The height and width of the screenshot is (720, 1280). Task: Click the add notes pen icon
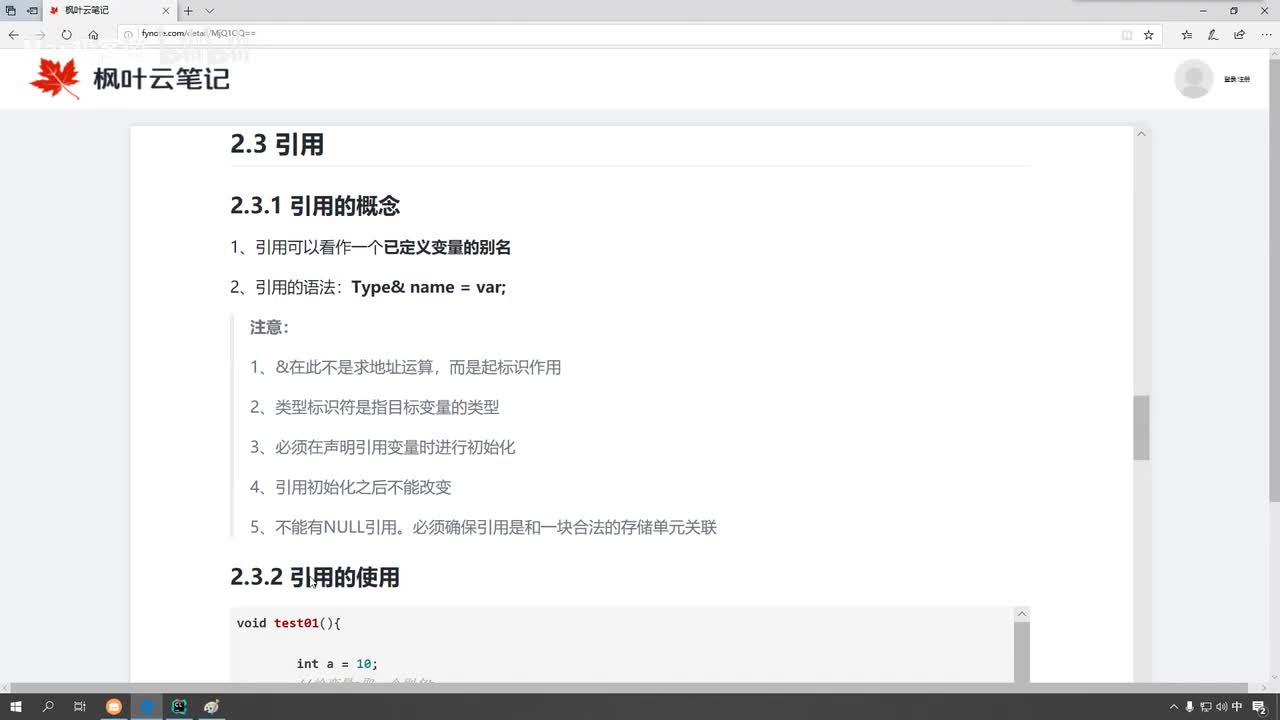click(x=1213, y=34)
